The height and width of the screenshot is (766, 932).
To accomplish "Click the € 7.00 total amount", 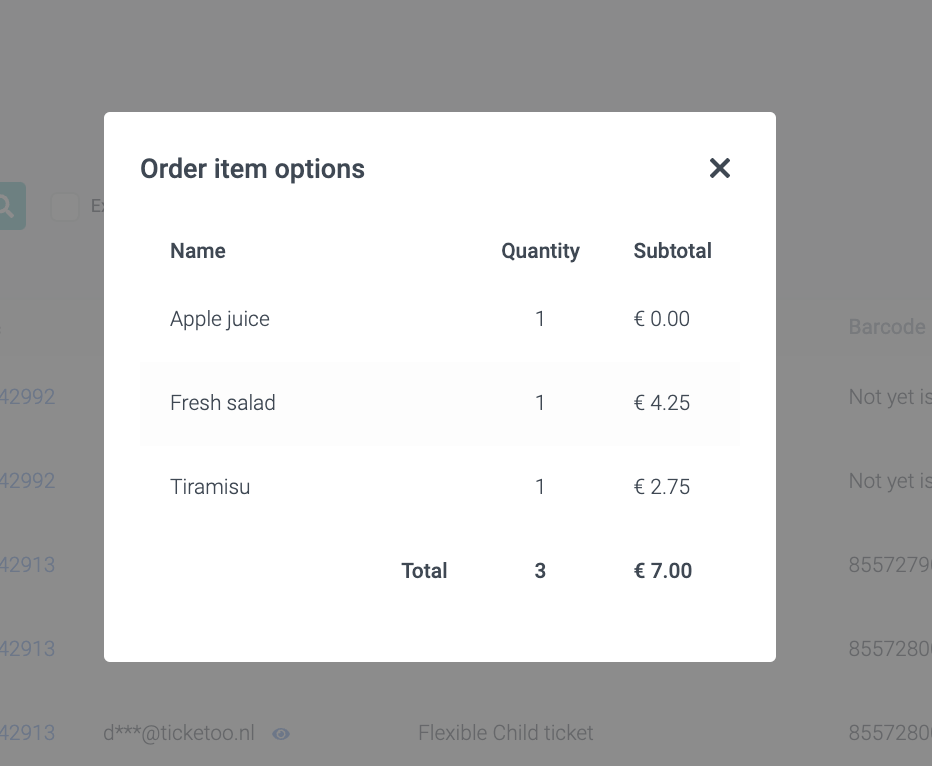I will (x=663, y=571).
